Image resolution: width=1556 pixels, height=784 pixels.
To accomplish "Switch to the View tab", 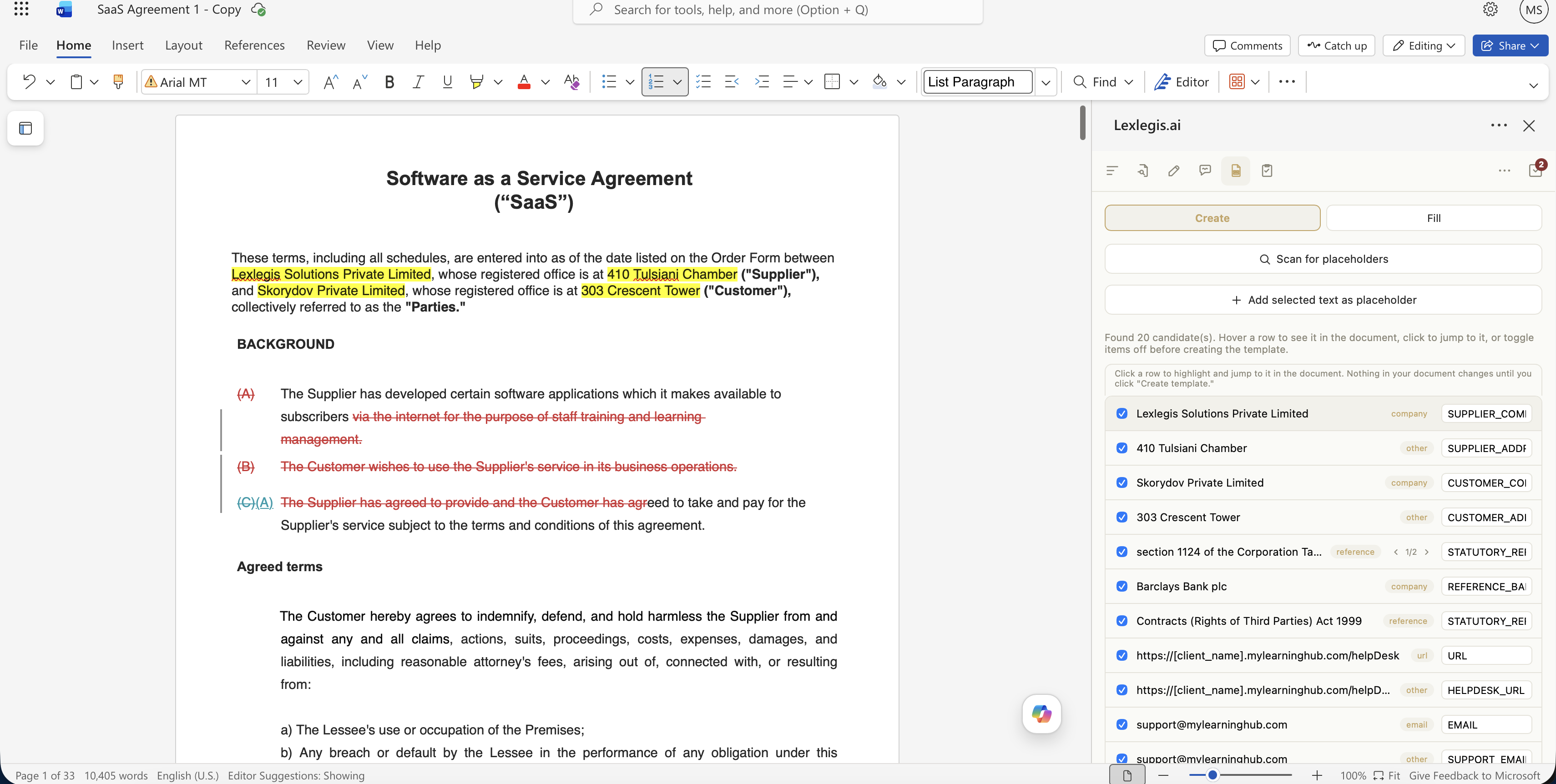I will tap(380, 45).
